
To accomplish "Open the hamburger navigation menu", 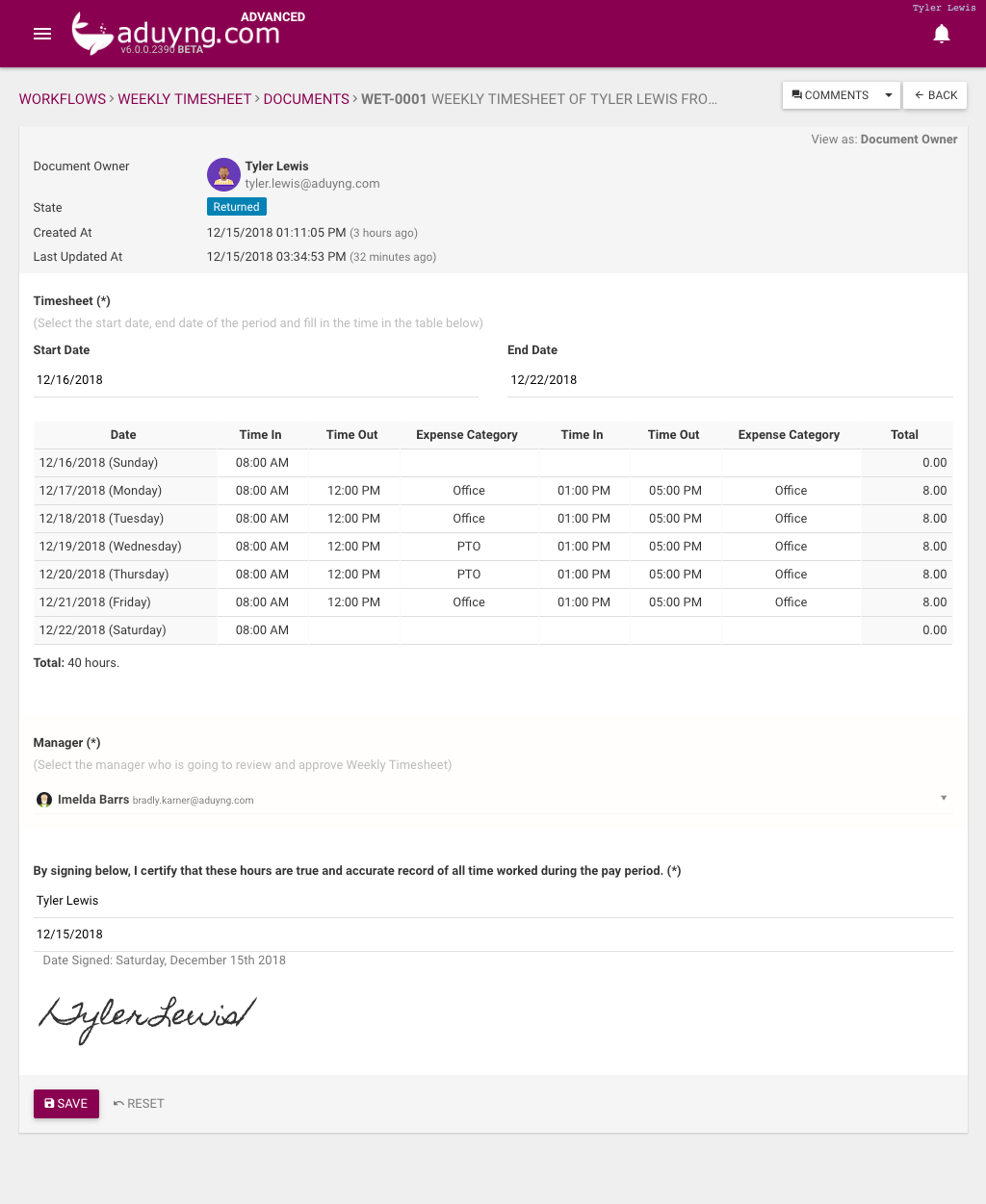I will coord(41,33).
